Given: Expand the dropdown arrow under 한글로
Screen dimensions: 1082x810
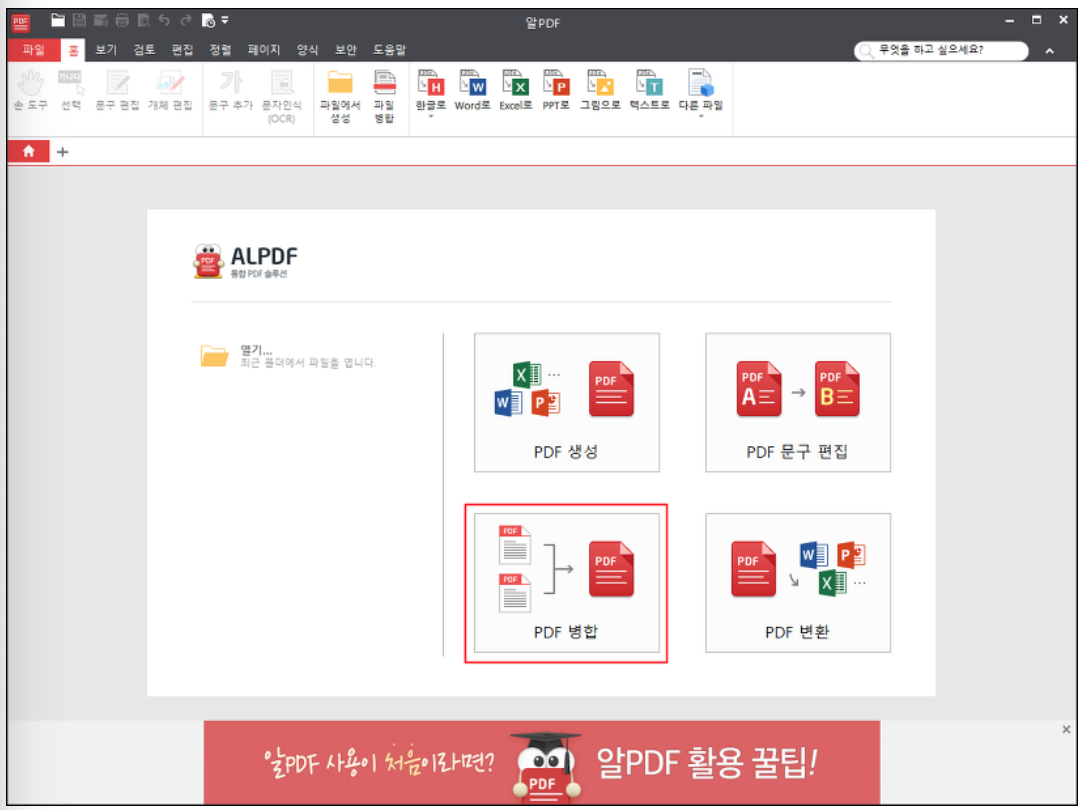Looking at the screenshot, I should pyautogui.click(x=431, y=117).
